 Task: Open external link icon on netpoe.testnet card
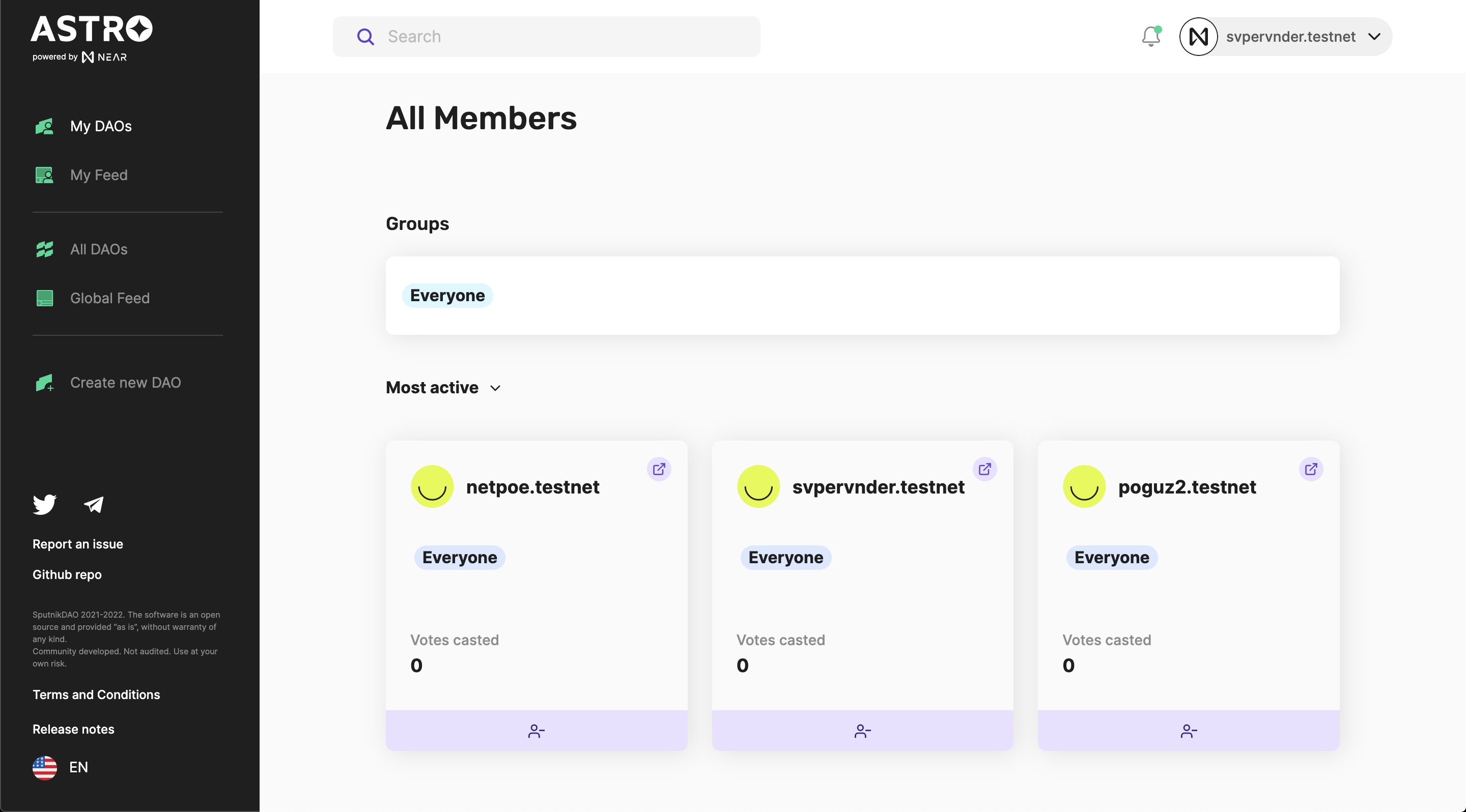[x=659, y=469]
